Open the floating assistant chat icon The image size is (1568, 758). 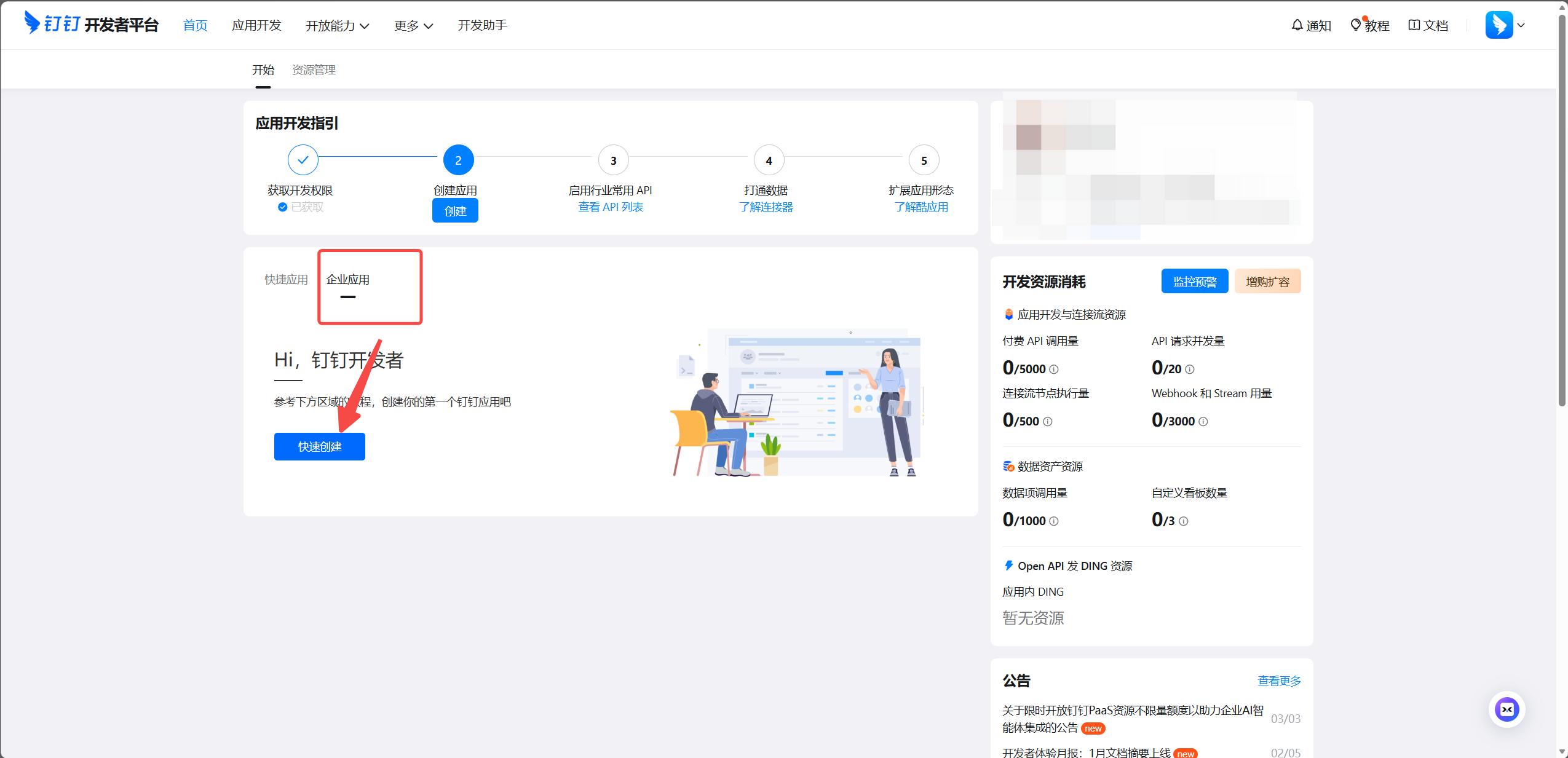[1507, 709]
